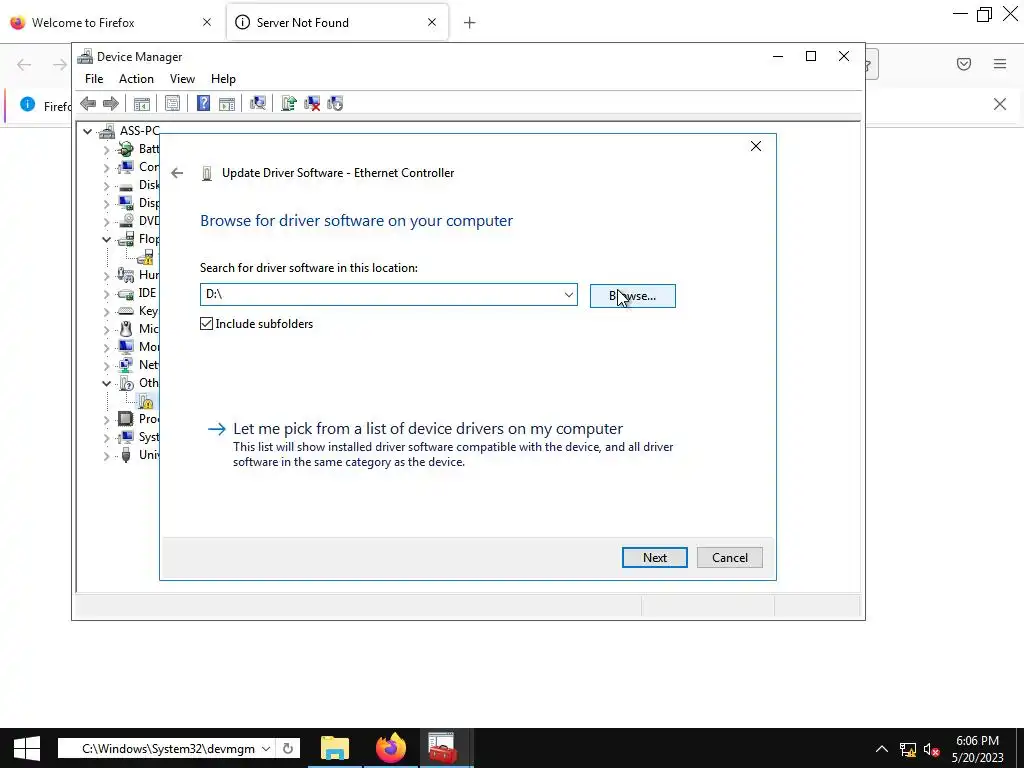This screenshot has height=768, width=1024.
Task: Select the Human Interface Devices icon
Action: pos(125,275)
